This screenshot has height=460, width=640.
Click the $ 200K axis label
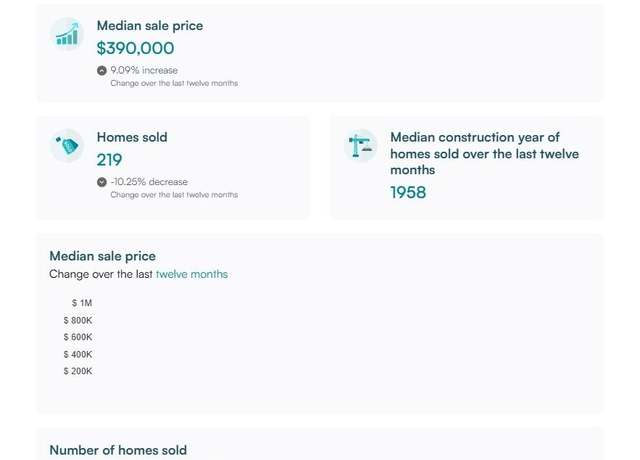(x=78, y=371)
